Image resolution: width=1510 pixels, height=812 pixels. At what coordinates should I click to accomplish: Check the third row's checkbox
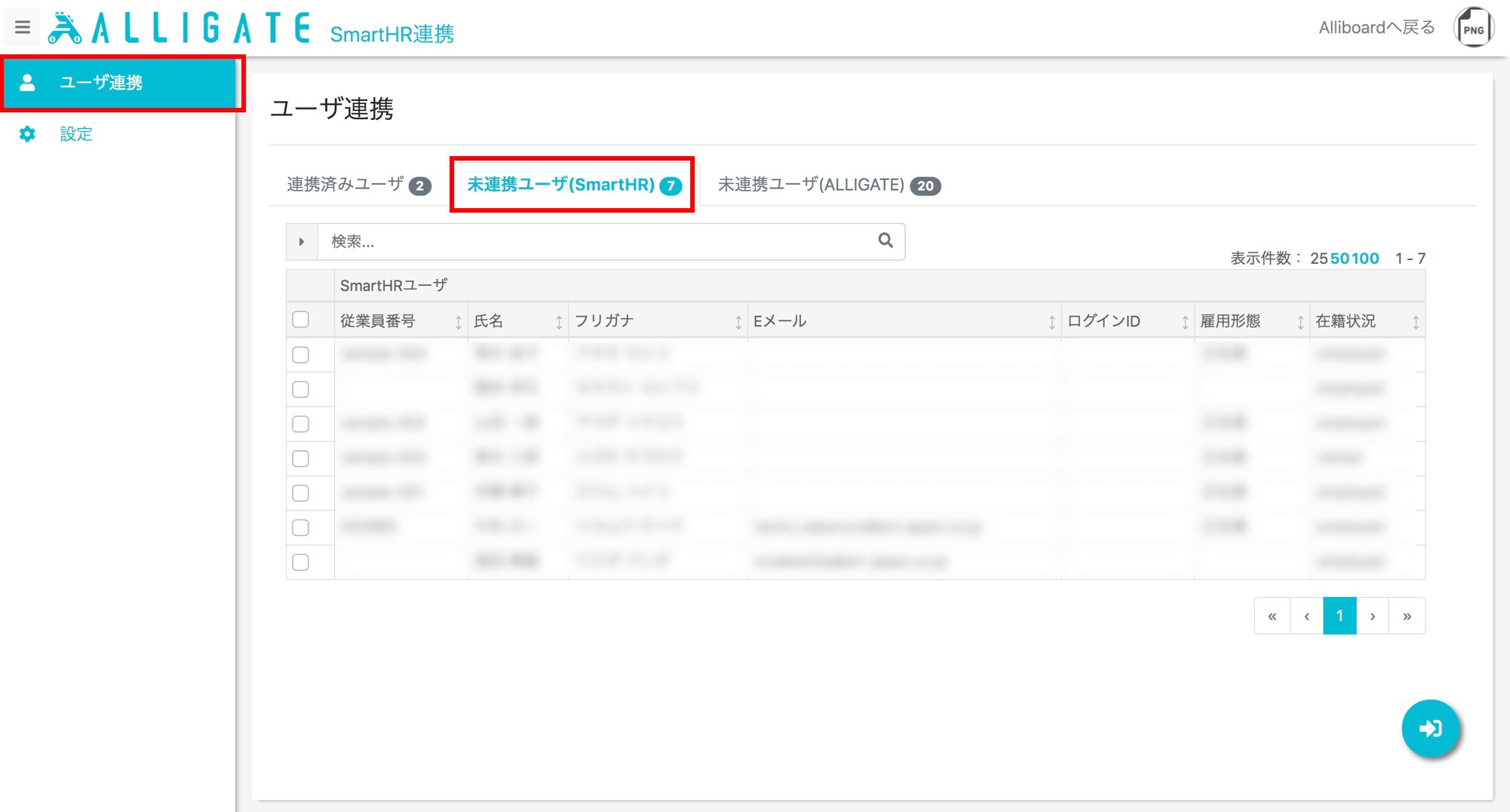click(301, 424)
